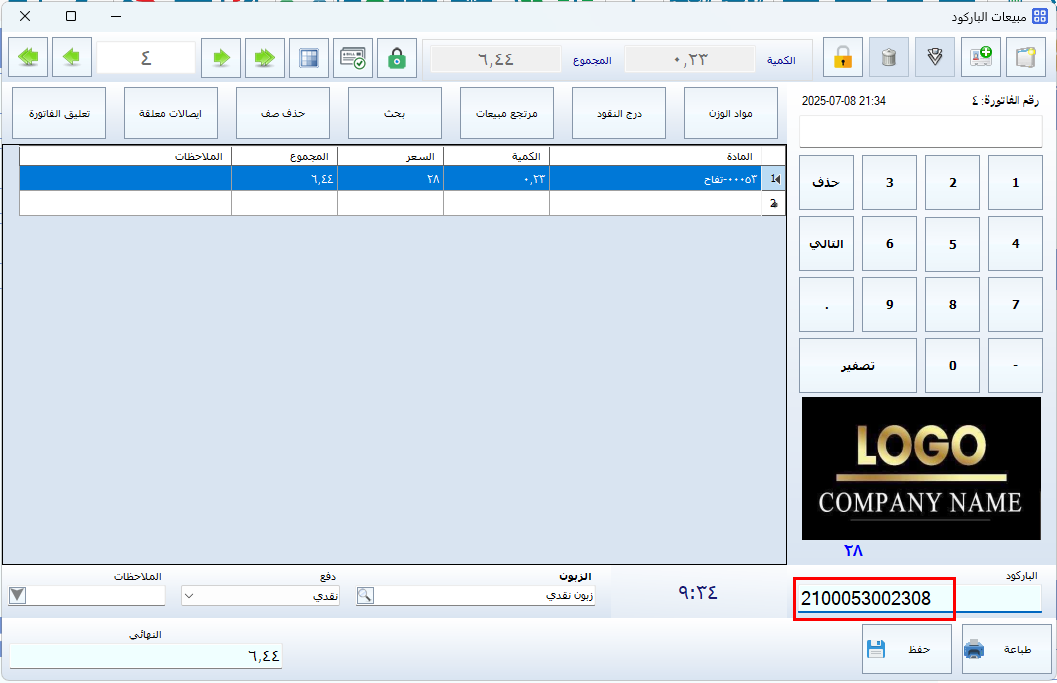This screenshot has height=683, width=1057.
Task: Go to next invoice with single right arrow
Action: point(221,58)
